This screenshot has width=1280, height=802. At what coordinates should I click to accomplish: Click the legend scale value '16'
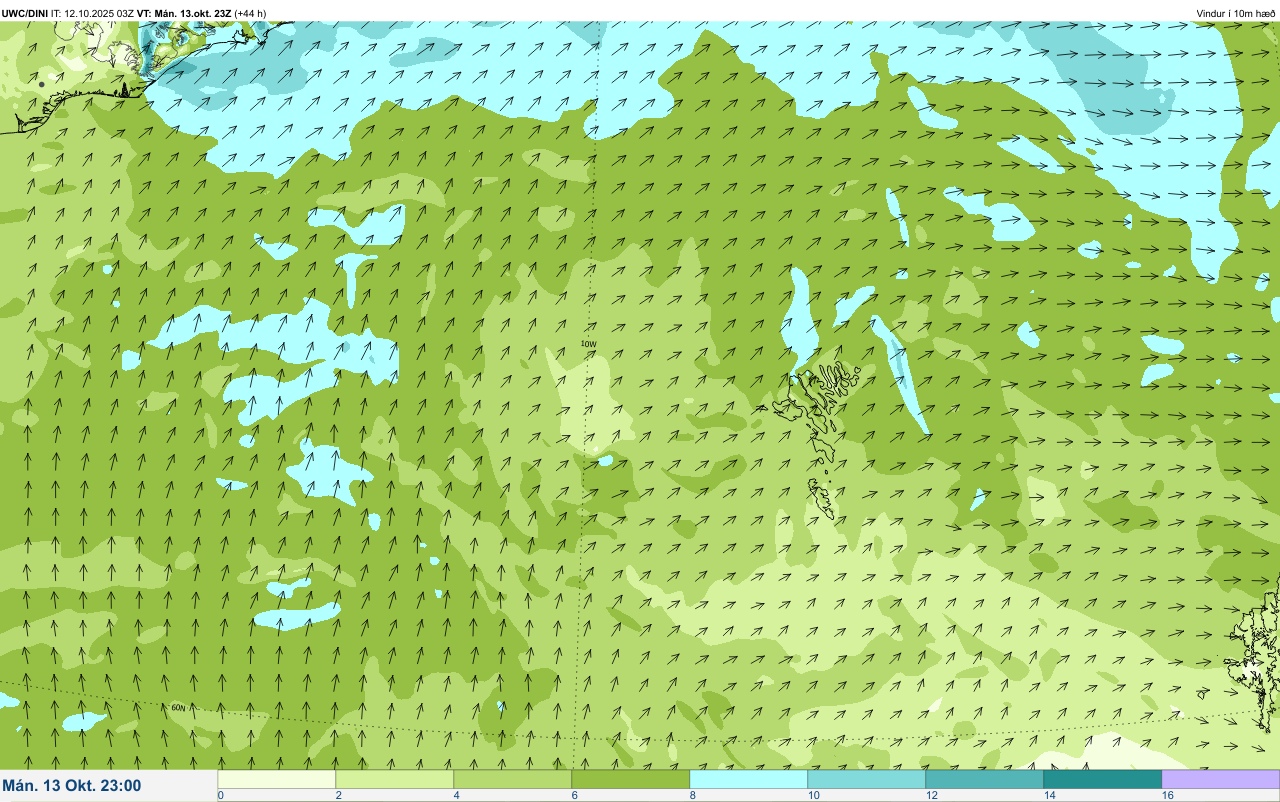pos(1167,795)
